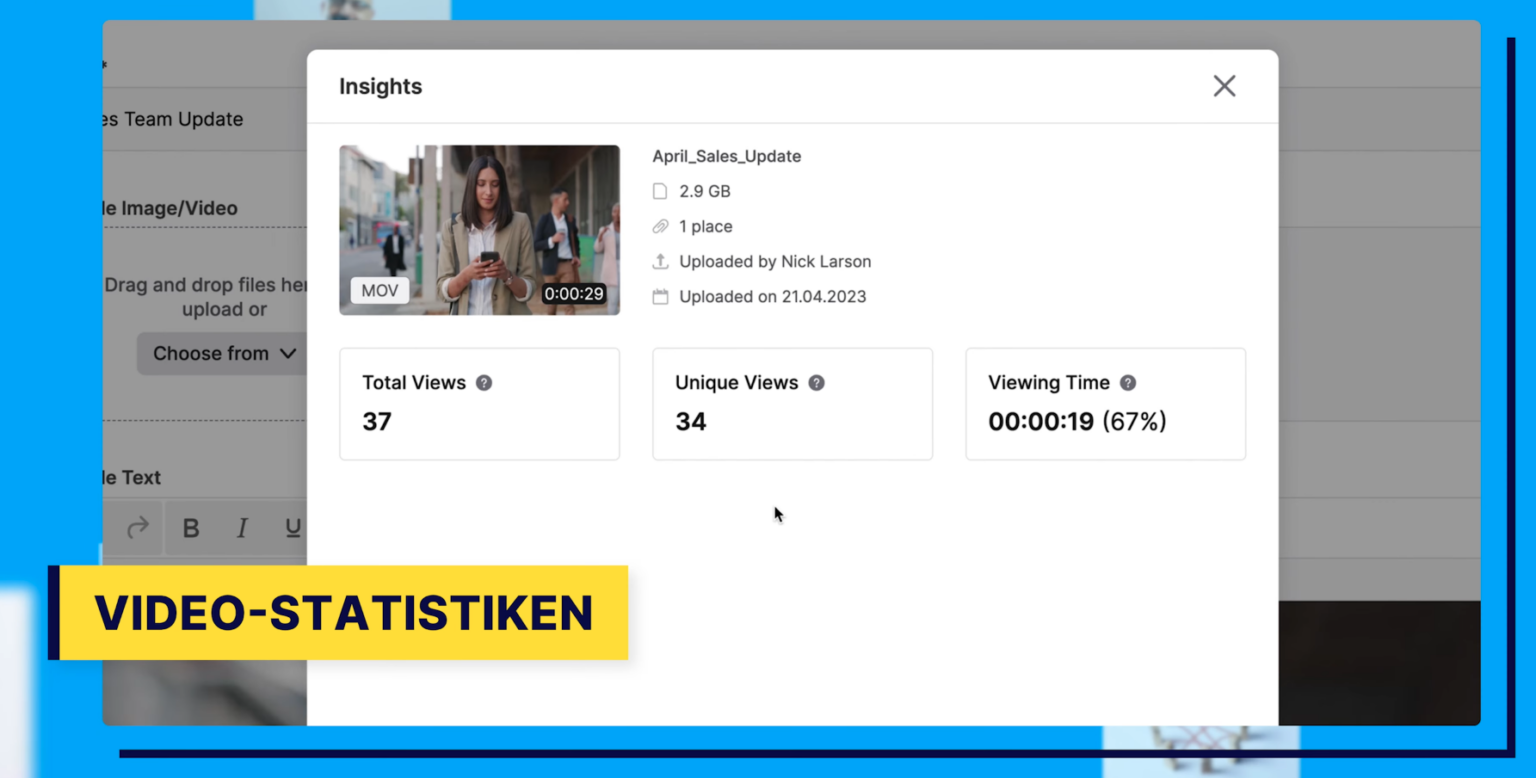Screen dimensions: 1536x778
Task: Click the Uploaded by Nick Larson entry
Action: pyautogui.click(x=772, y=261)
